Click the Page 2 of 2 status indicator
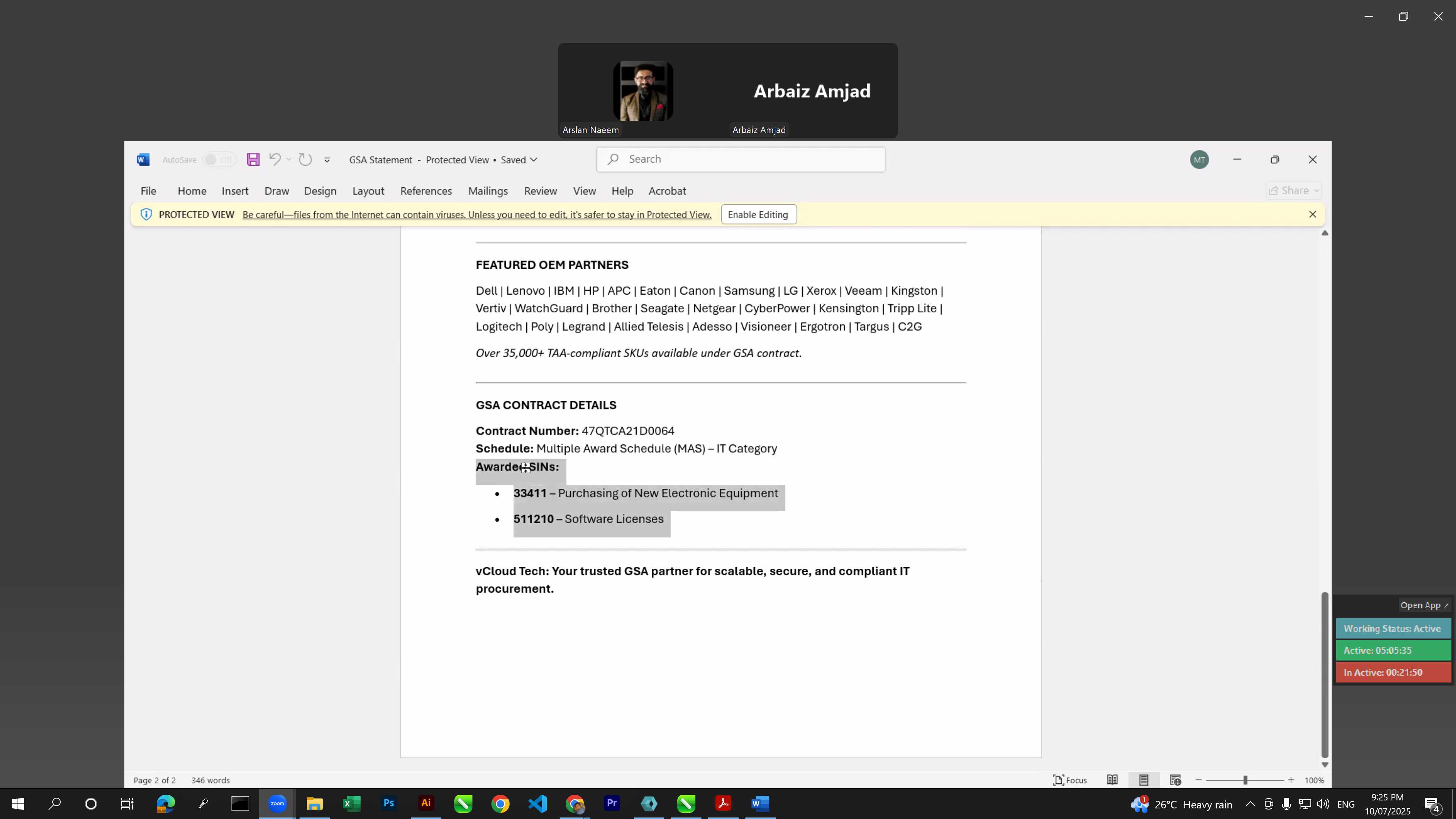 [x=155, y=780]
